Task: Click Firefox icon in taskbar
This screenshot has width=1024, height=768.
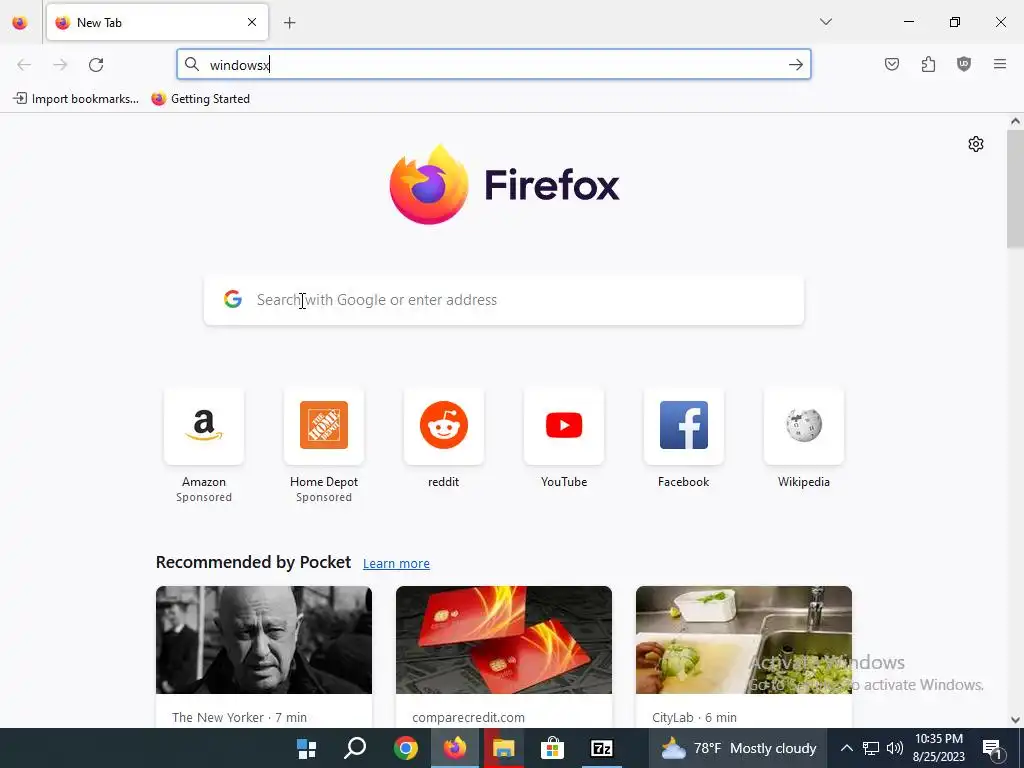Action: tap(455, 748)
